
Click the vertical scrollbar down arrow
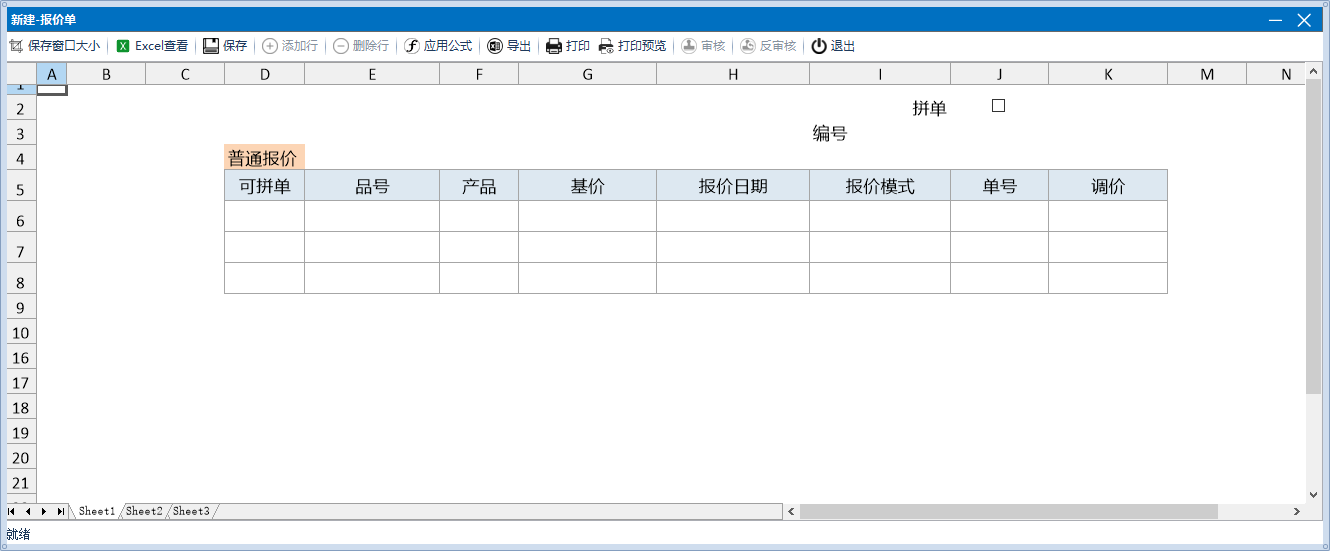point(1313,494)
